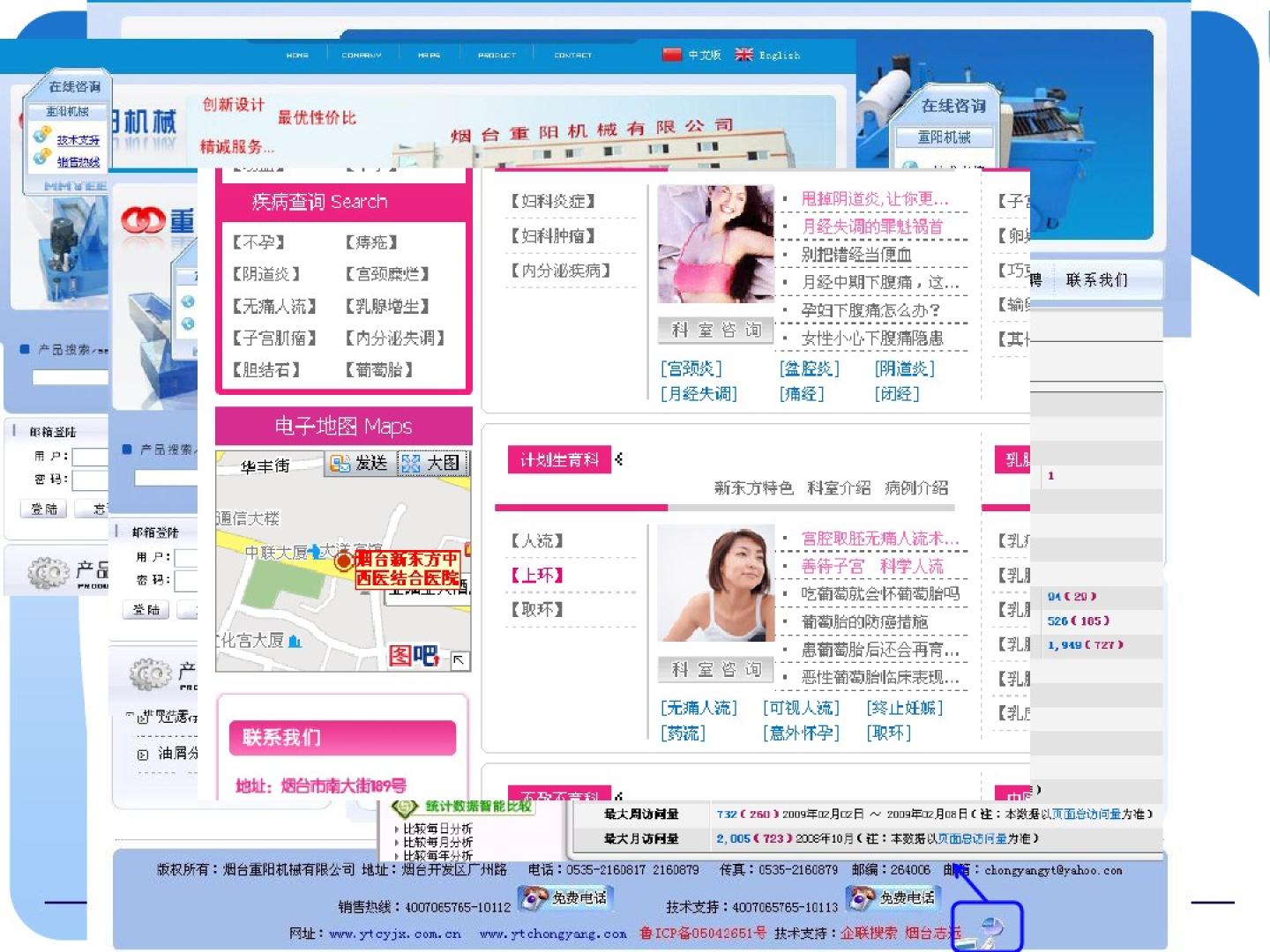
Task: Click the Chinese flag language icon
Action: (x=672, y=55)
